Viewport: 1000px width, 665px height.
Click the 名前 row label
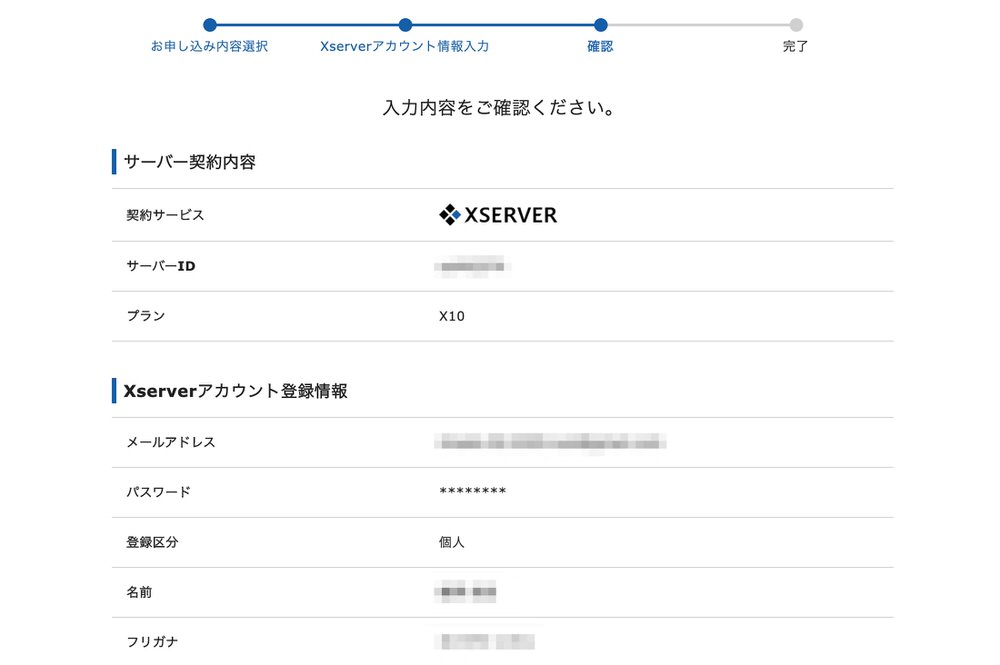coord(139,592)
